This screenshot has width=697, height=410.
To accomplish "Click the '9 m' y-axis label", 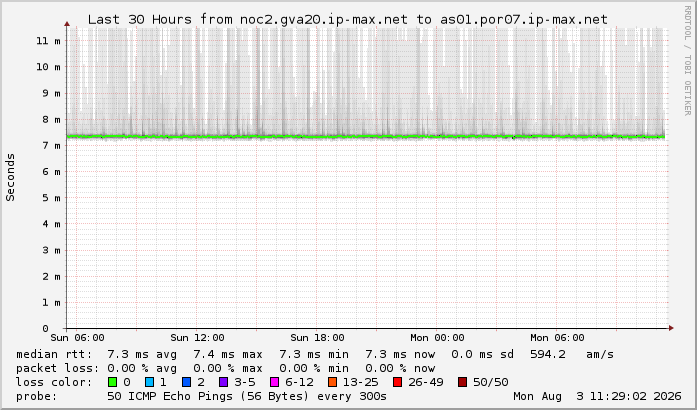I will (52, 93).
